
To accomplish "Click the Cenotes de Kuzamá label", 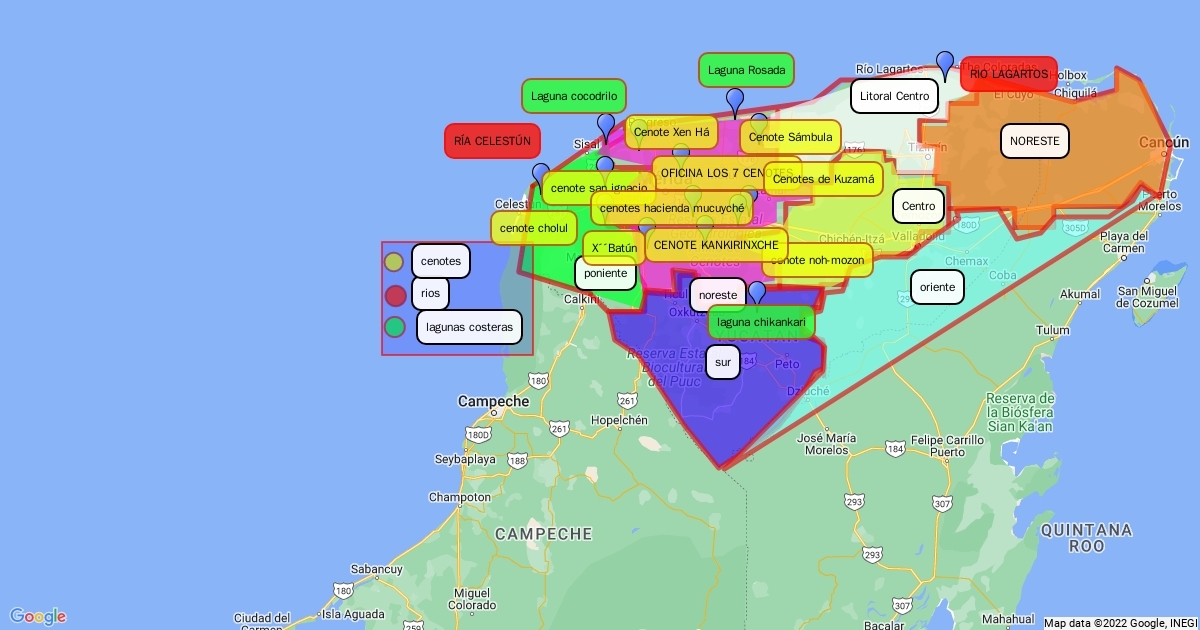I will (x=823, y=180).
